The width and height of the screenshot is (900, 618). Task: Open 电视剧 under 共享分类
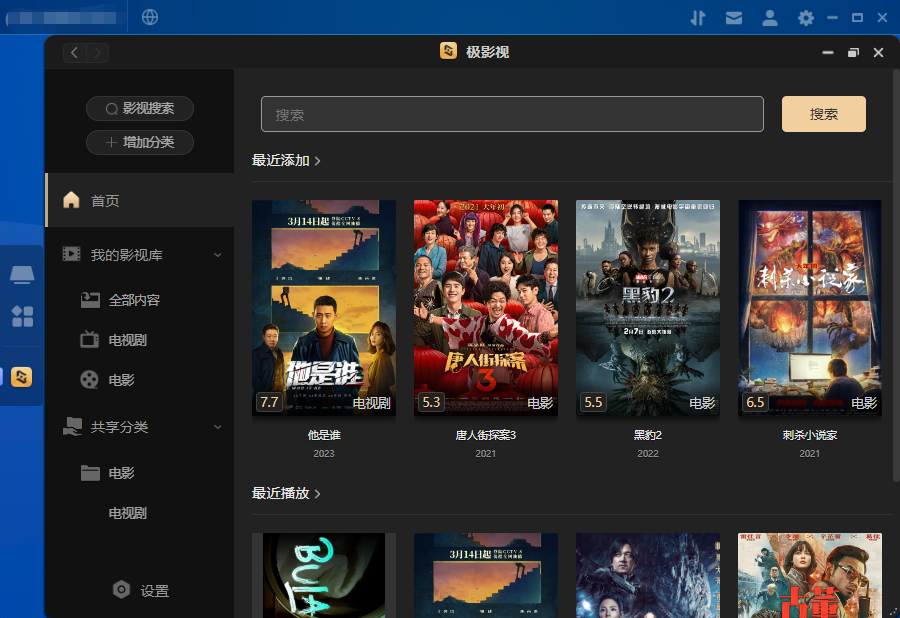coord(127,513)
